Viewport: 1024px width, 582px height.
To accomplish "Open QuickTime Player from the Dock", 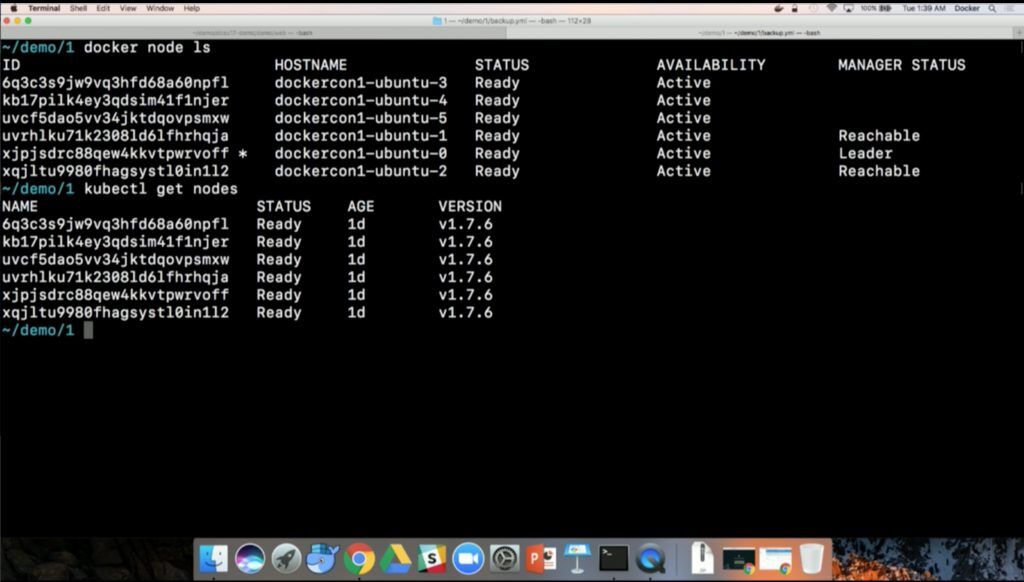I will [650, 558].
